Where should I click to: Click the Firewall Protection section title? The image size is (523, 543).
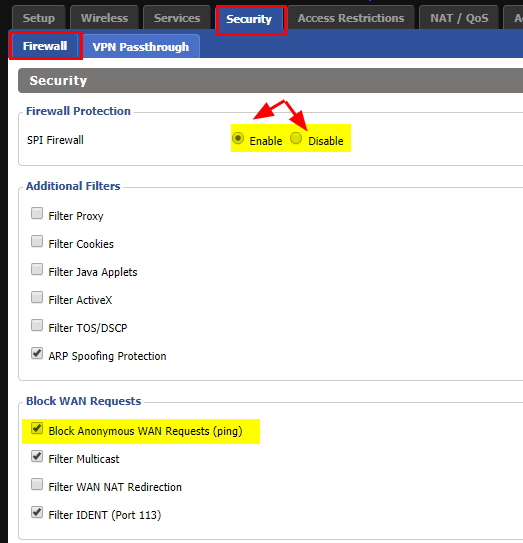click(x=78, y=111)
